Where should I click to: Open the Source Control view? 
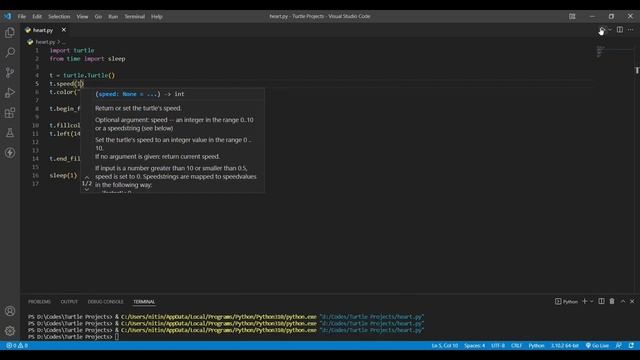[10, 72]
